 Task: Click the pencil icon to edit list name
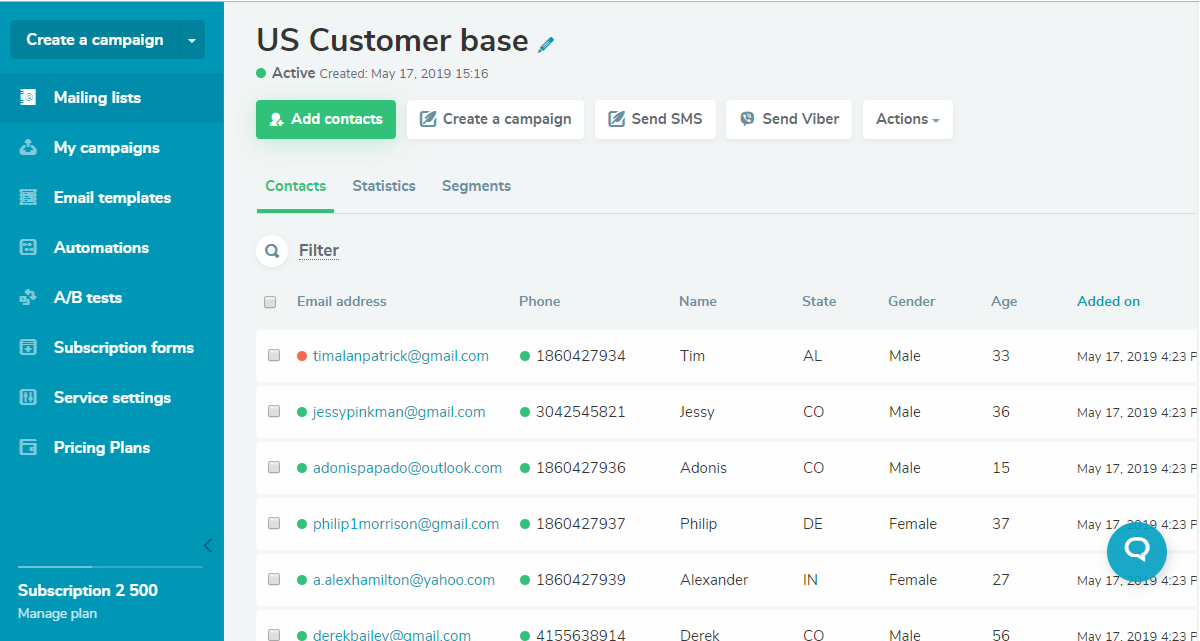[x=546, y=44]
